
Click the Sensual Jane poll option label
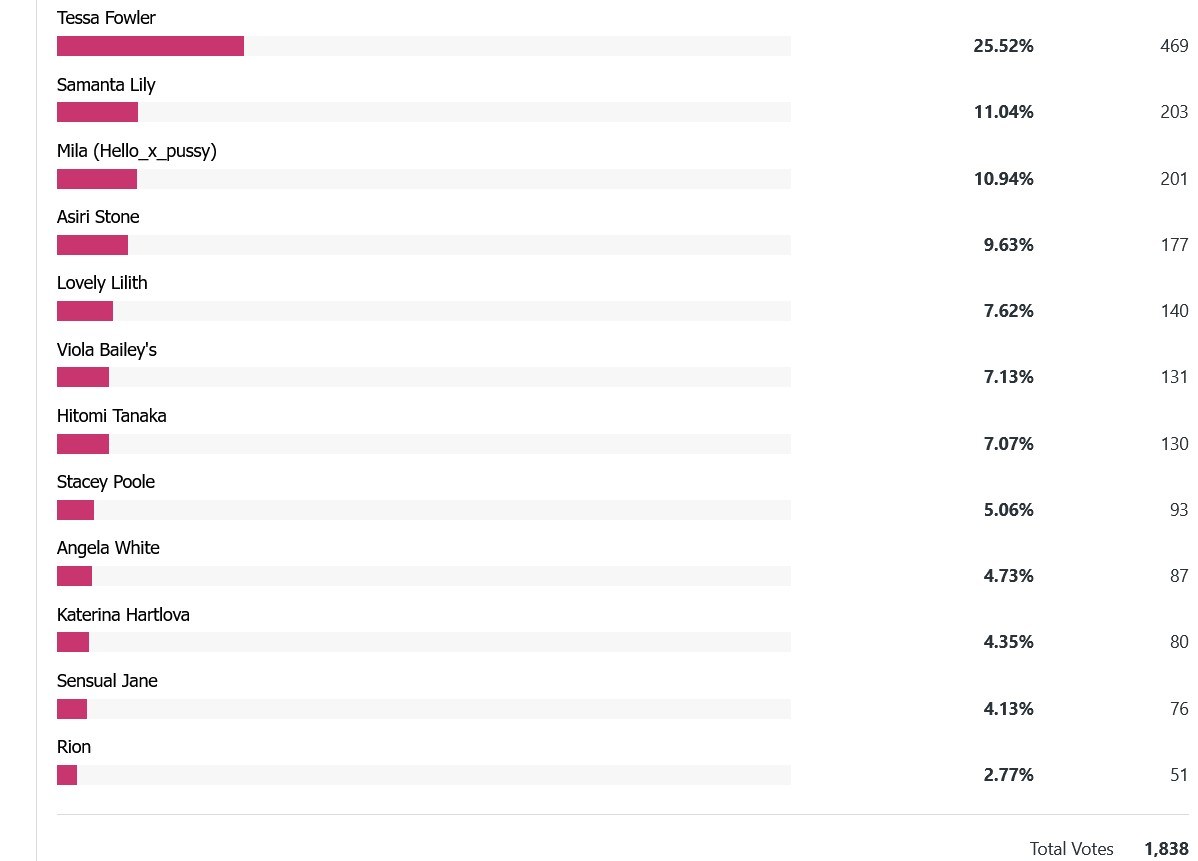(107, 681)
